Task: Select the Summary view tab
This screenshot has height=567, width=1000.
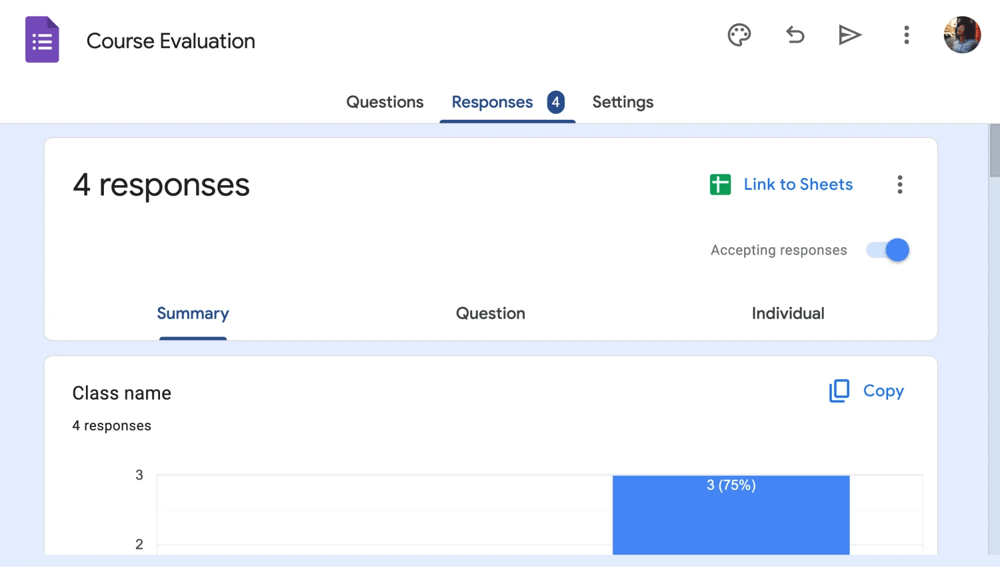Action: click(193, 313)
